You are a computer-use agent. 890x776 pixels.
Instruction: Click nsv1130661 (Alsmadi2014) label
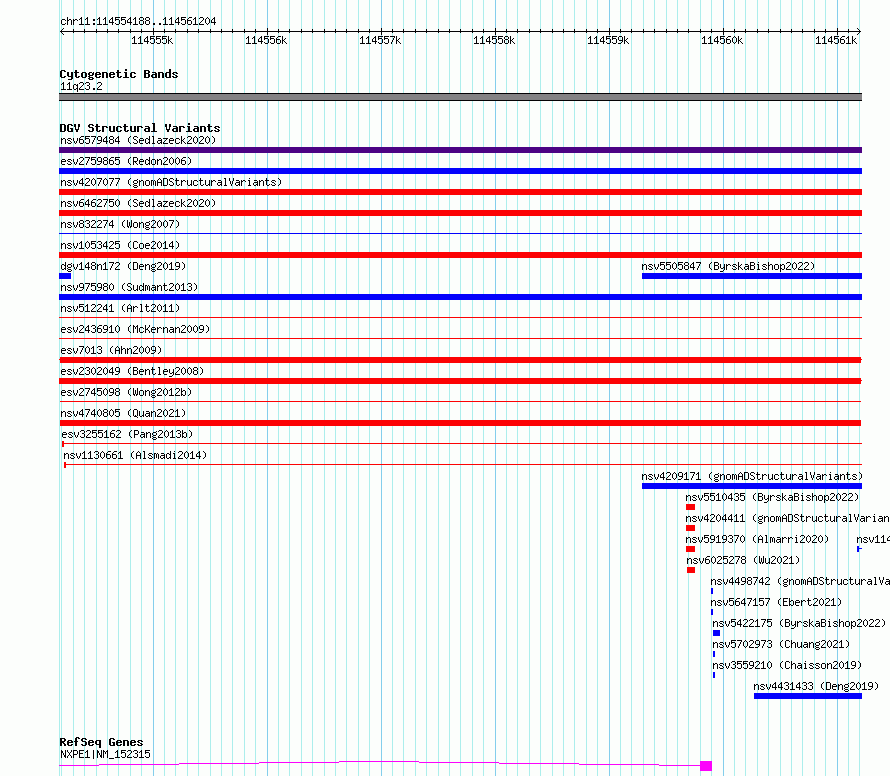tap(135, 455)
